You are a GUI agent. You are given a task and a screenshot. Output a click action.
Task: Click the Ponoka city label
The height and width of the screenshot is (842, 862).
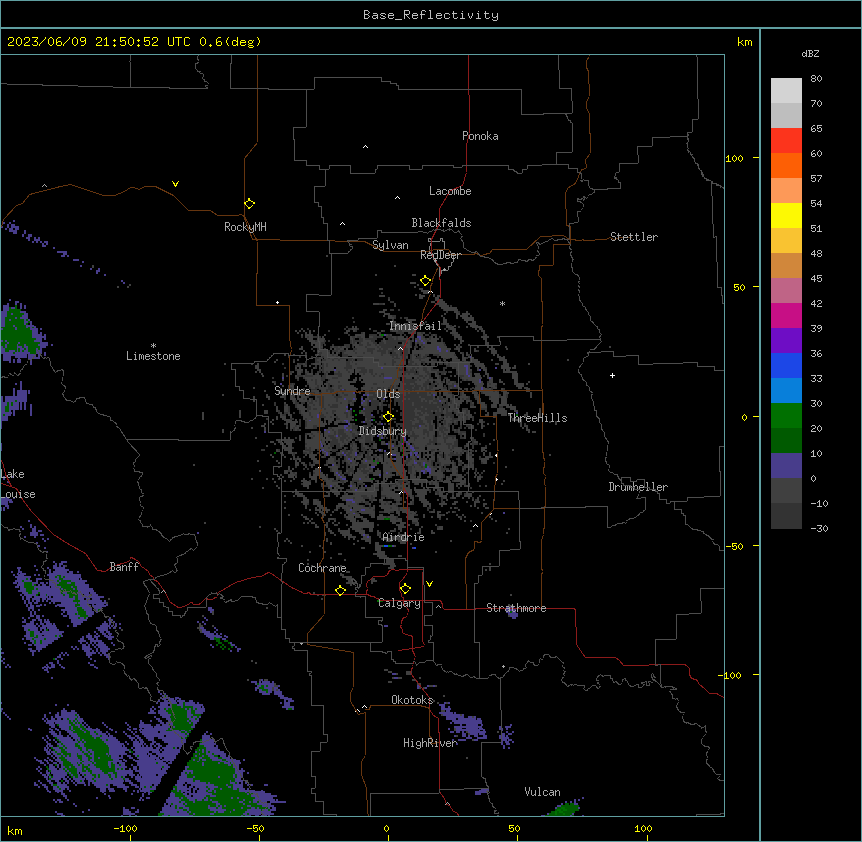(480, 136)
